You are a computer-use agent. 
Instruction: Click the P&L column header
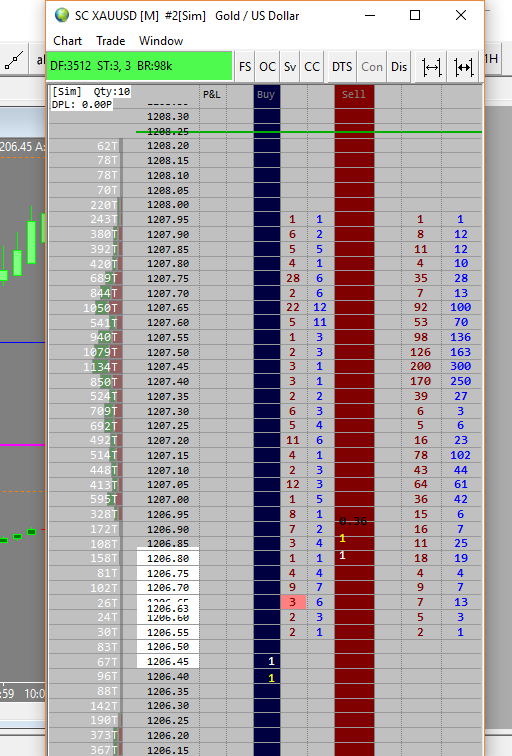tap(212, 94)
